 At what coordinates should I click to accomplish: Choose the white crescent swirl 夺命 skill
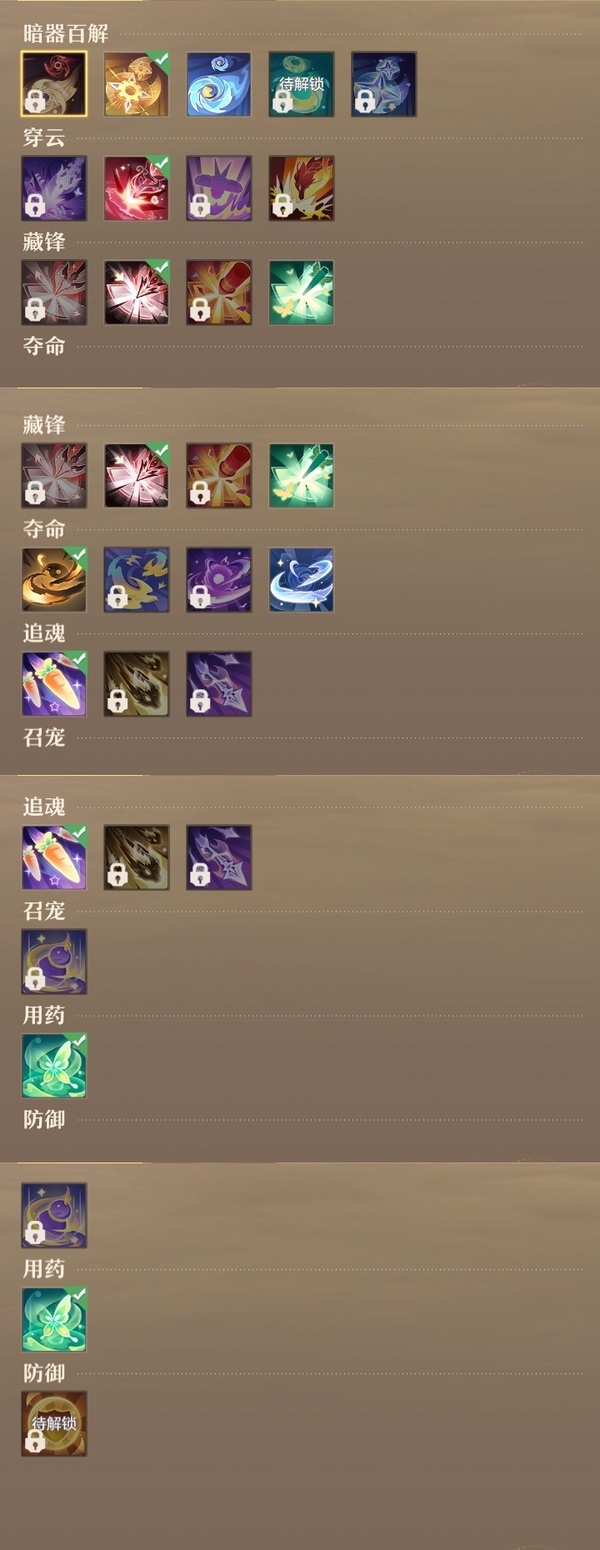click(301, 579)
